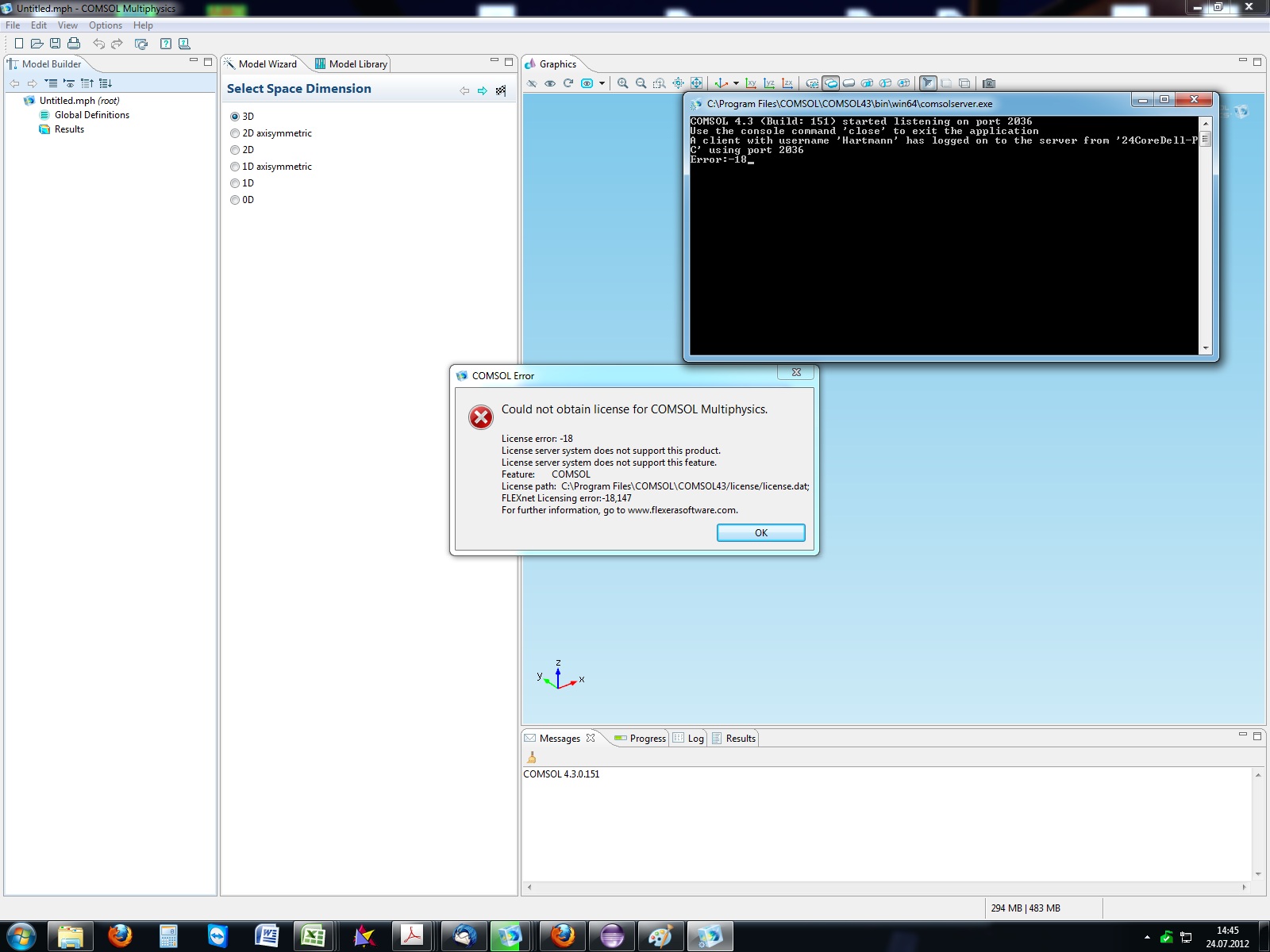
Task: Click Zoom Extents in graphics toolbar
Action: pyautogui.click(x=696, y=83)
